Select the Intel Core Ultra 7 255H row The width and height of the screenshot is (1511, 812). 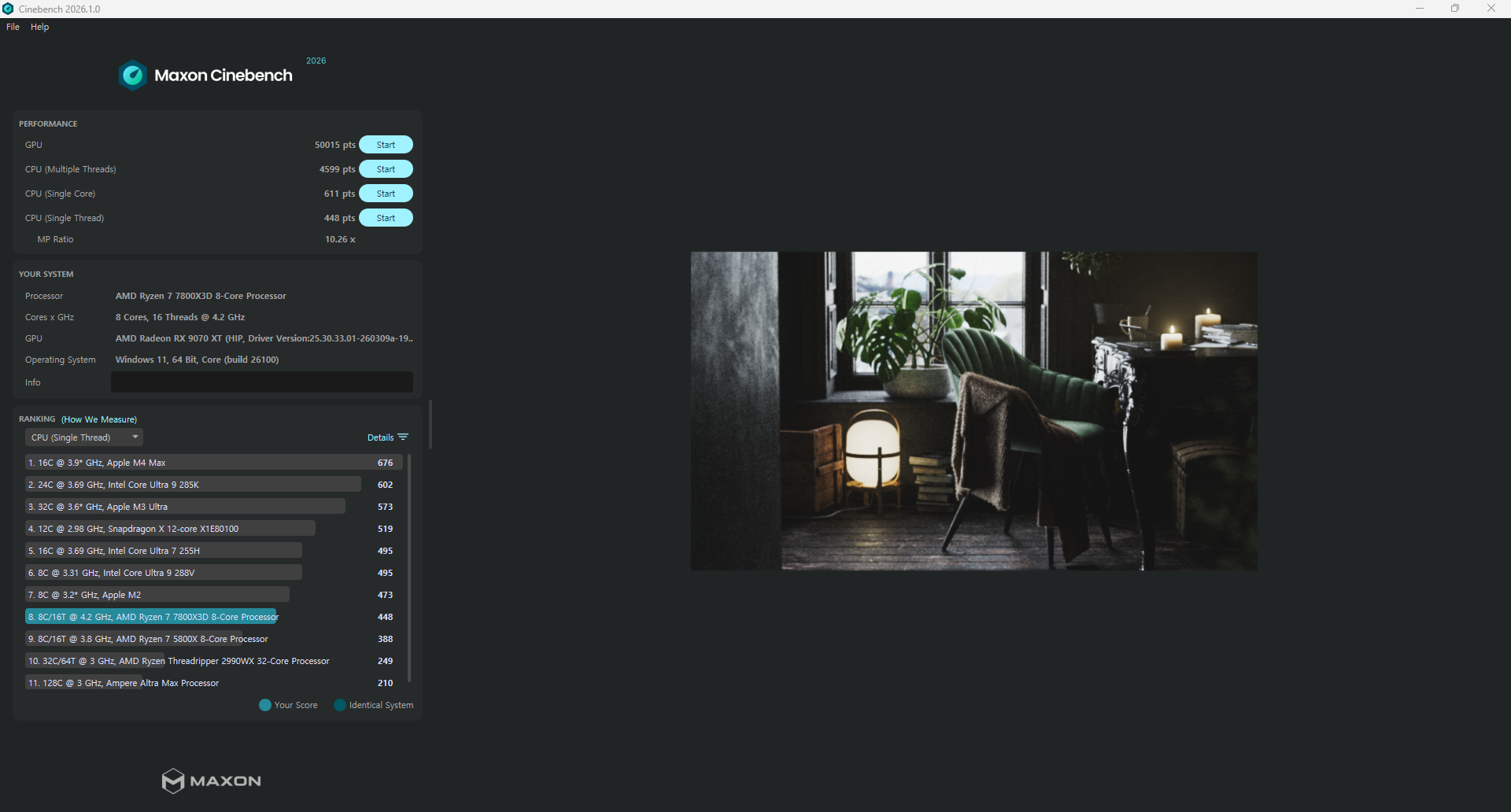213,551
